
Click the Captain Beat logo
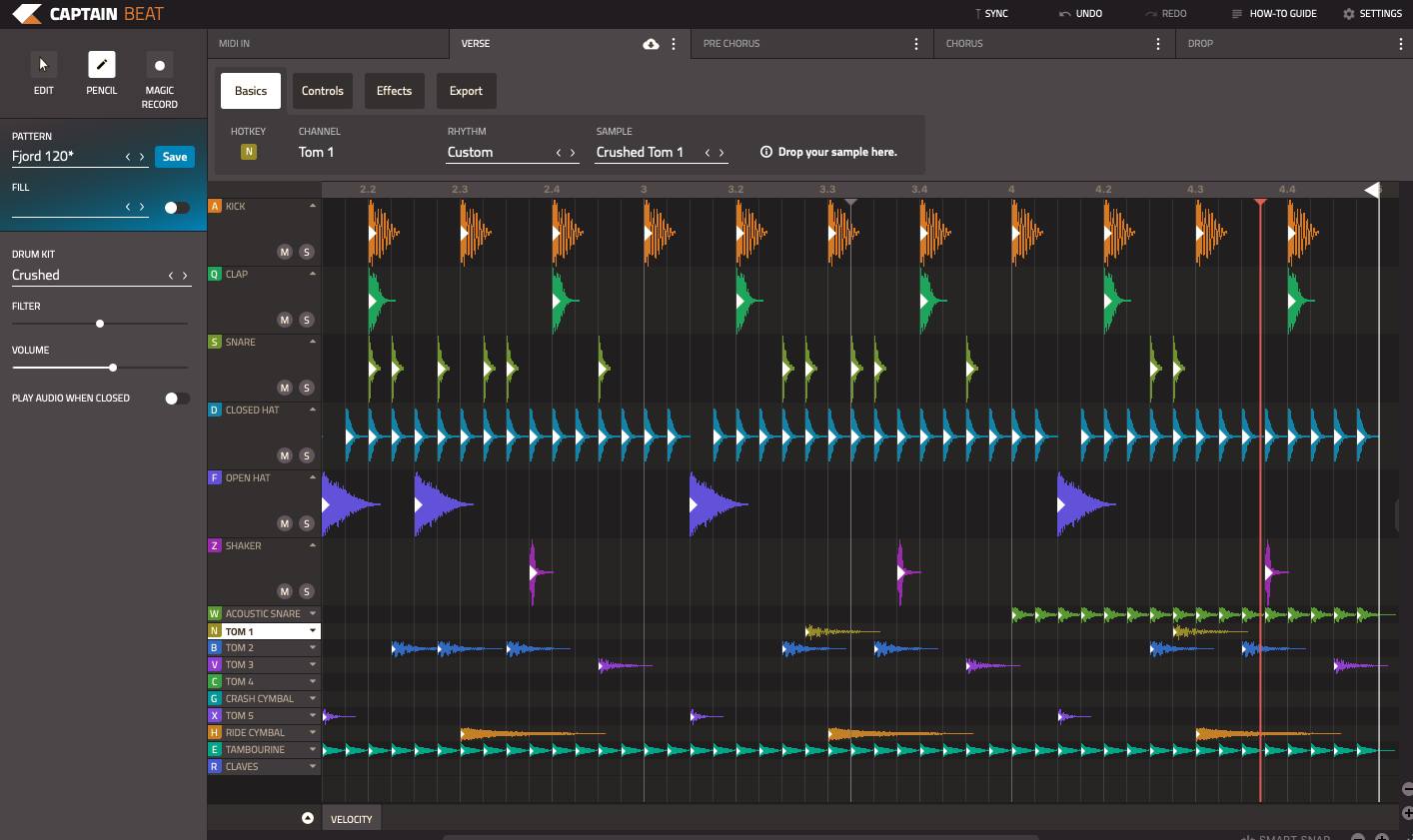coord(87,14)
